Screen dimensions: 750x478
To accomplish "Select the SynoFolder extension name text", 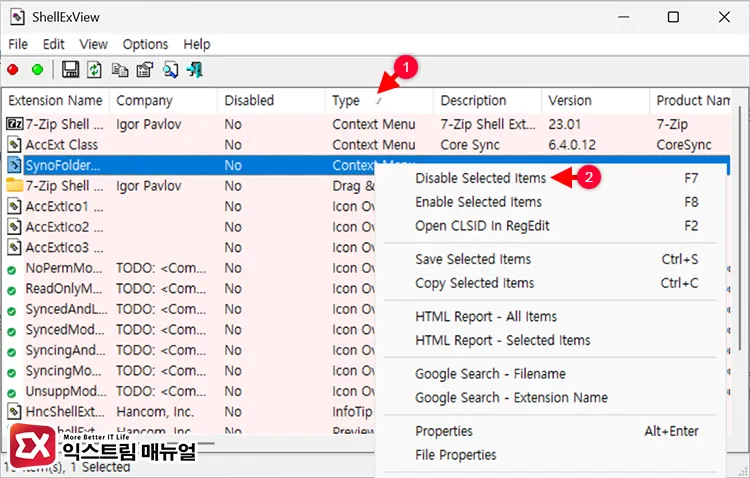I will pyautogui.click(x=63, y=166).
